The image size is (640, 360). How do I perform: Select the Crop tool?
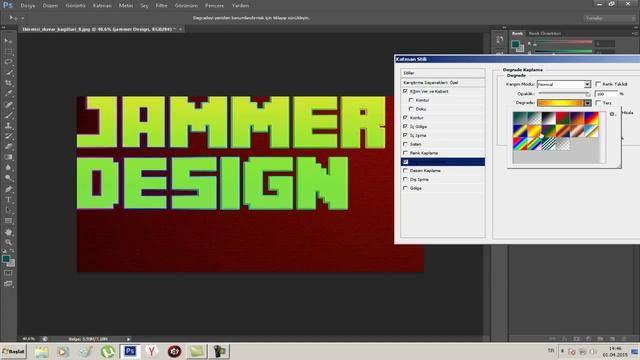8,83
